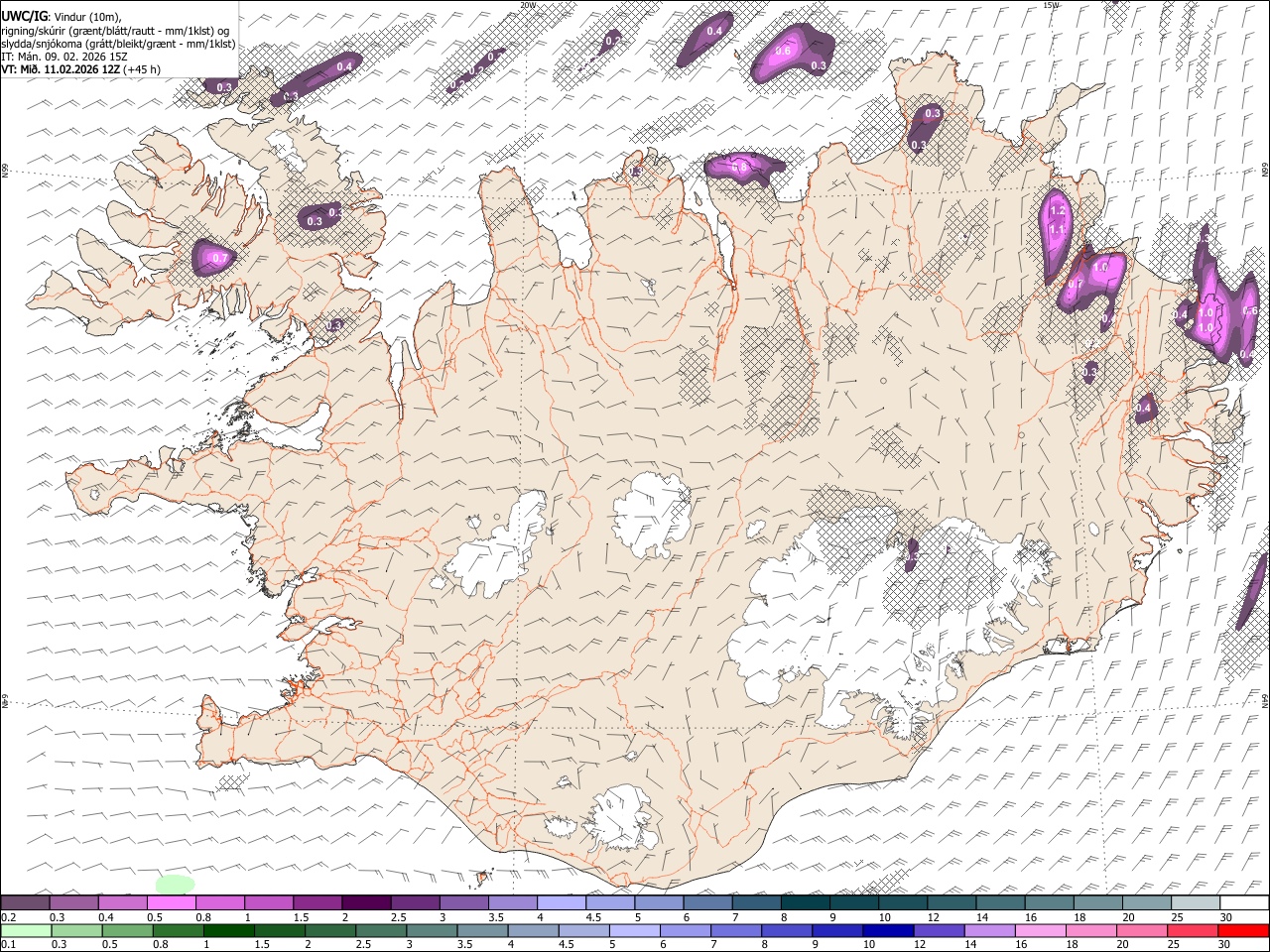
Task: Click the '(+45 h)' forecast offset text
Action: (143, 69)
